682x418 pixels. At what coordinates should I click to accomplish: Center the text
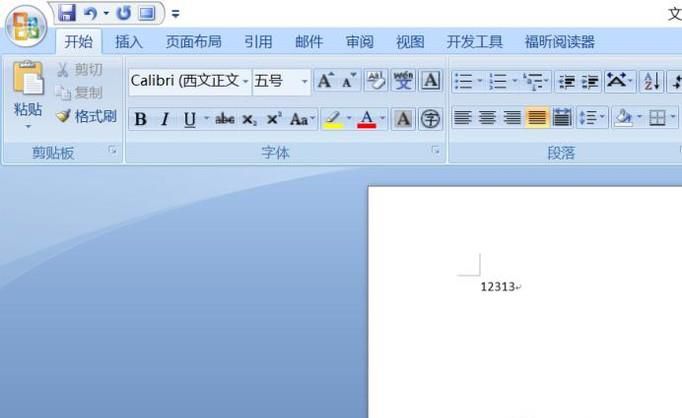click(487, 117)
